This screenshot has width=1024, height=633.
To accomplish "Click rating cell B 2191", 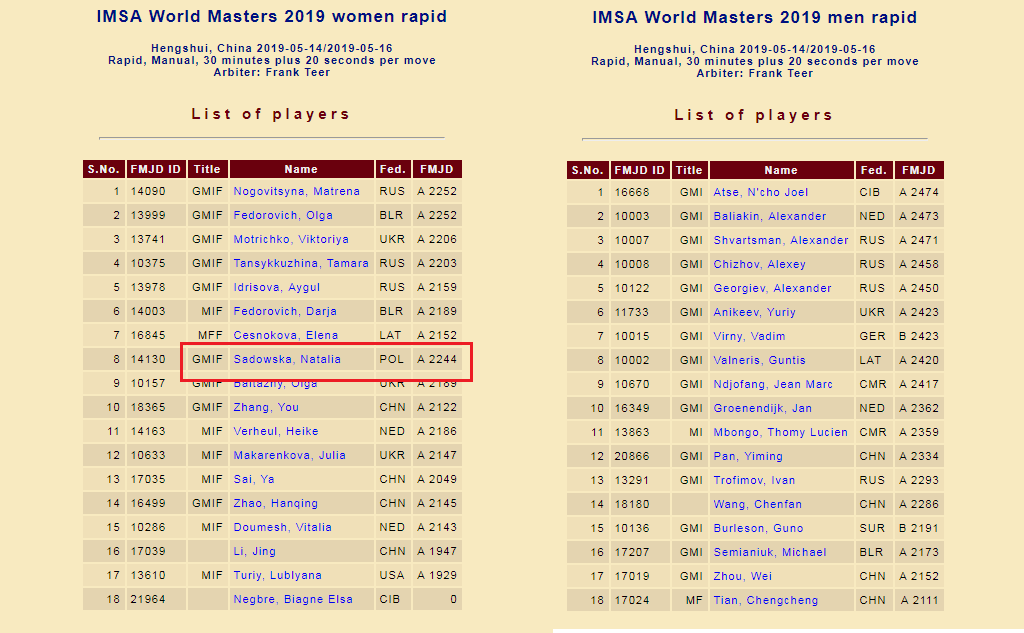I will tap(919, 528).
